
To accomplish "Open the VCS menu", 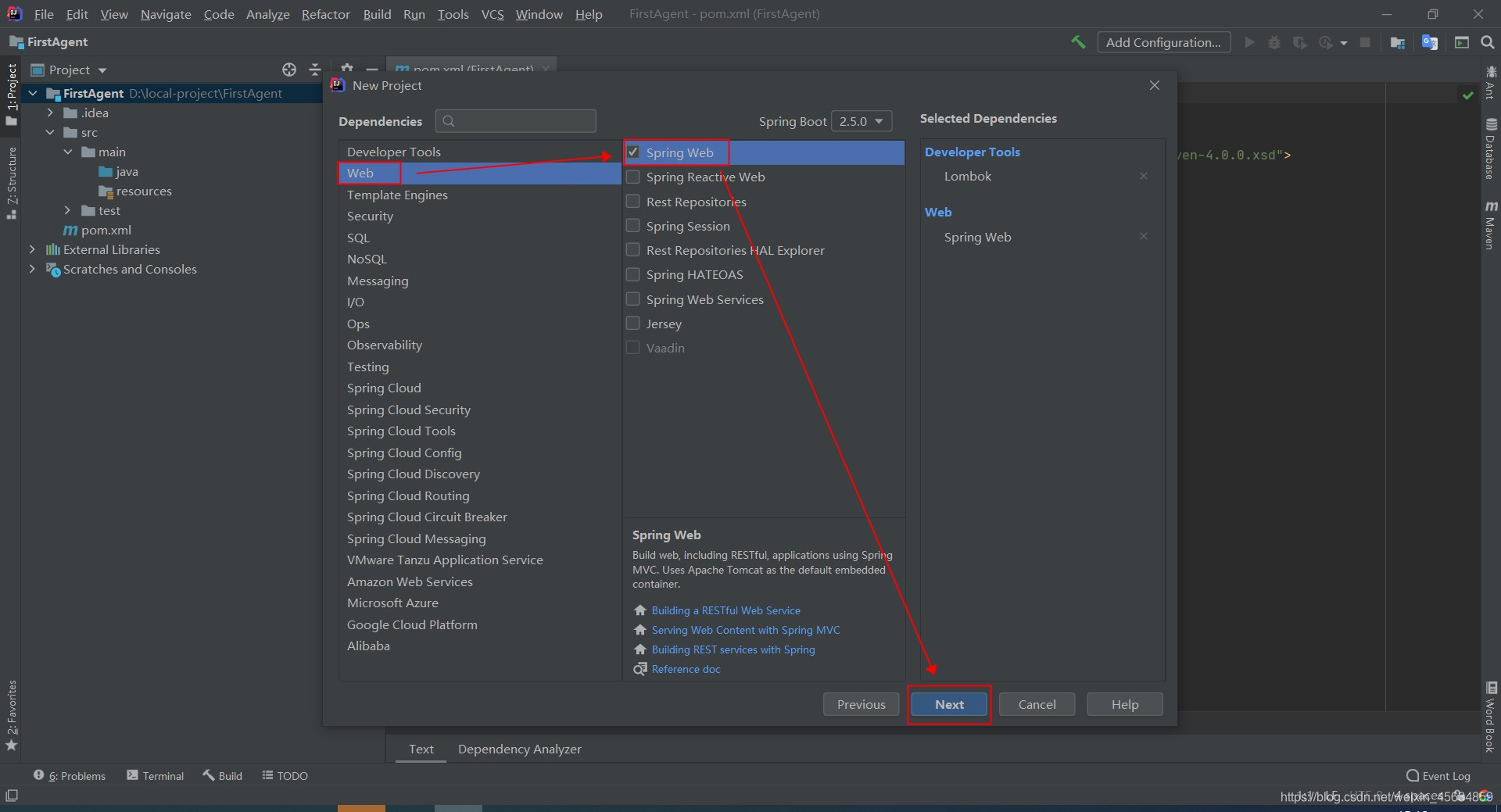I will coord(493,14).
